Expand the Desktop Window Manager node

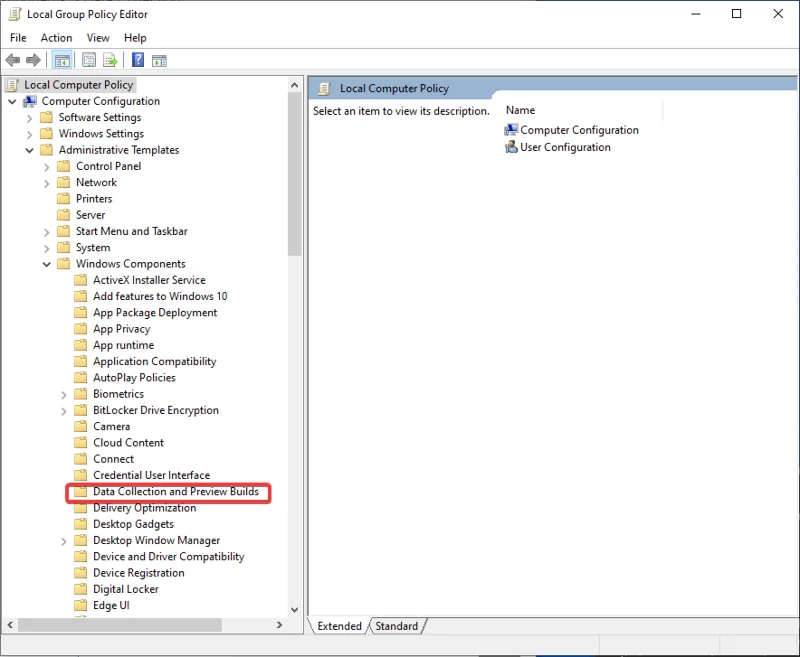click(64, 541)
